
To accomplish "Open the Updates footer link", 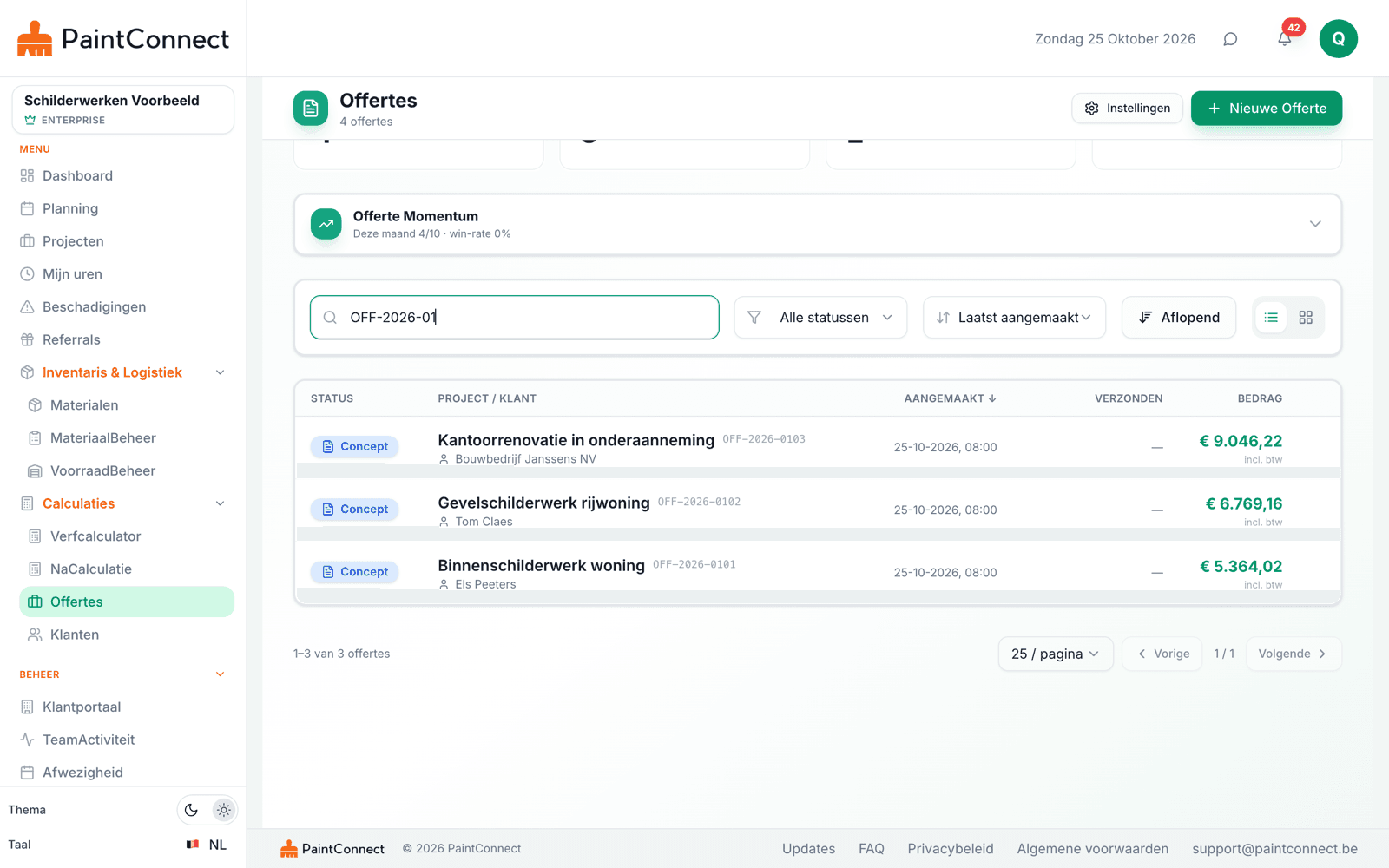I will point(808,849).
